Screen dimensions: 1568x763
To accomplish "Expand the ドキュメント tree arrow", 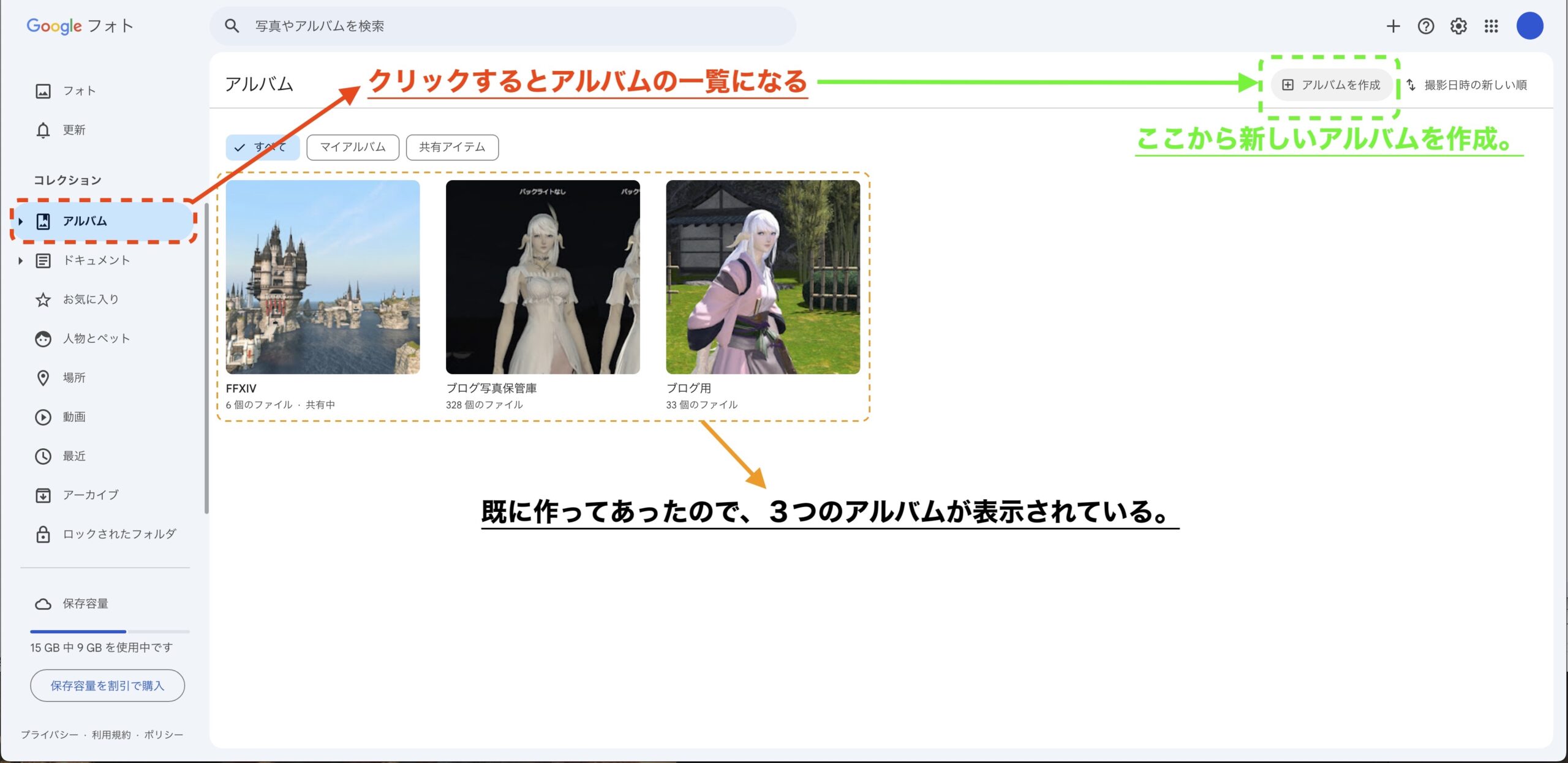I will 20,261.
